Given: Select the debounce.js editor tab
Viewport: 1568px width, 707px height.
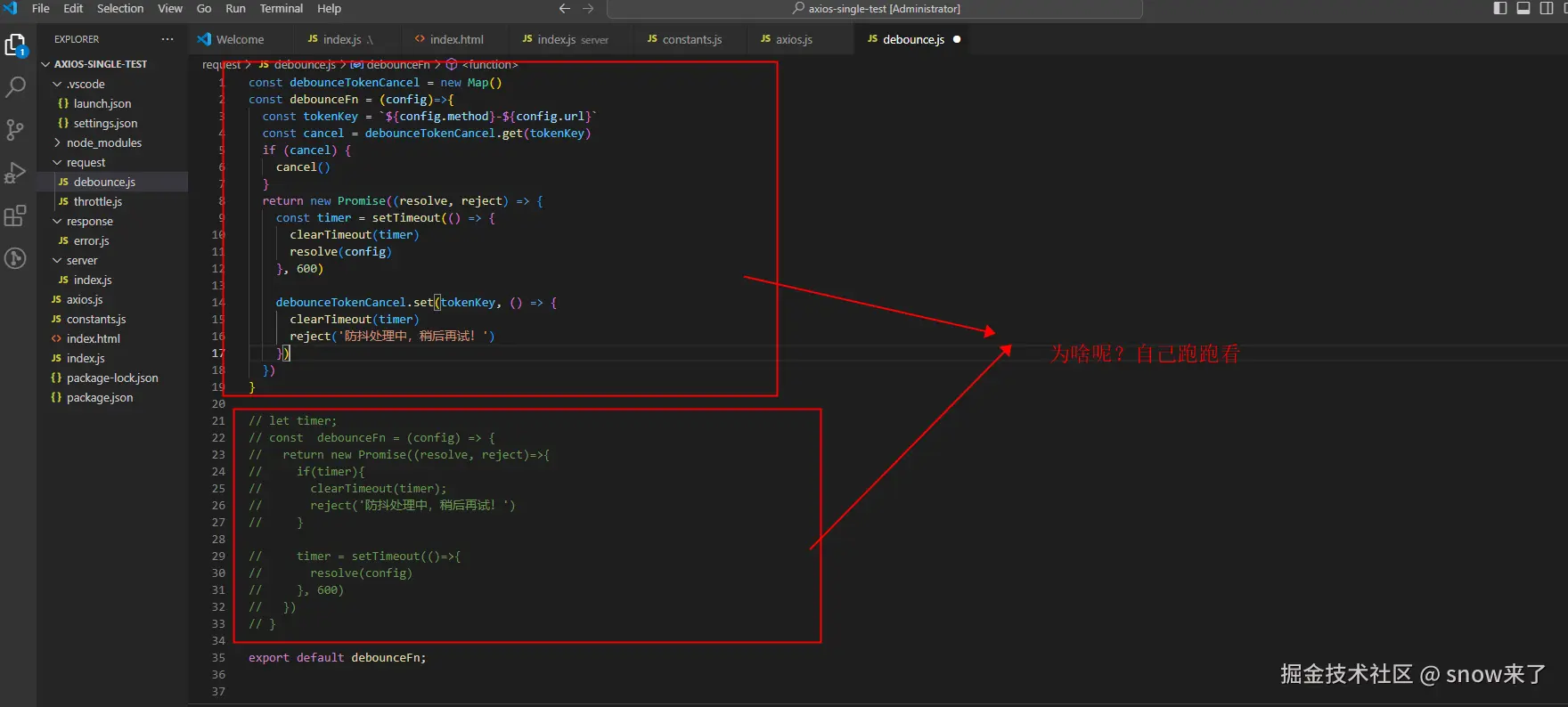Looking at the screenshot, I should coord(912,39).
